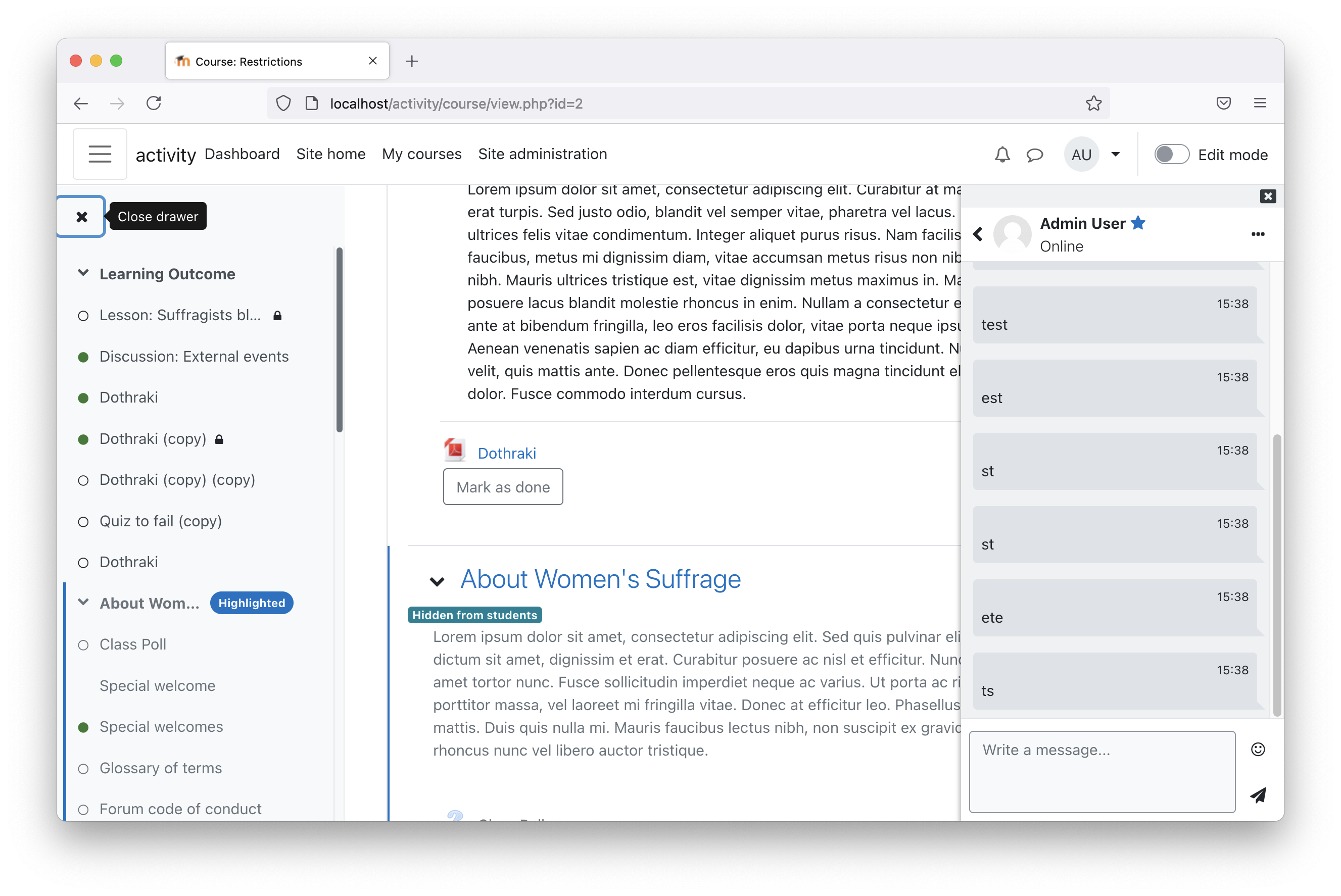Click completion circle for Class Poll

coord(83,645)
